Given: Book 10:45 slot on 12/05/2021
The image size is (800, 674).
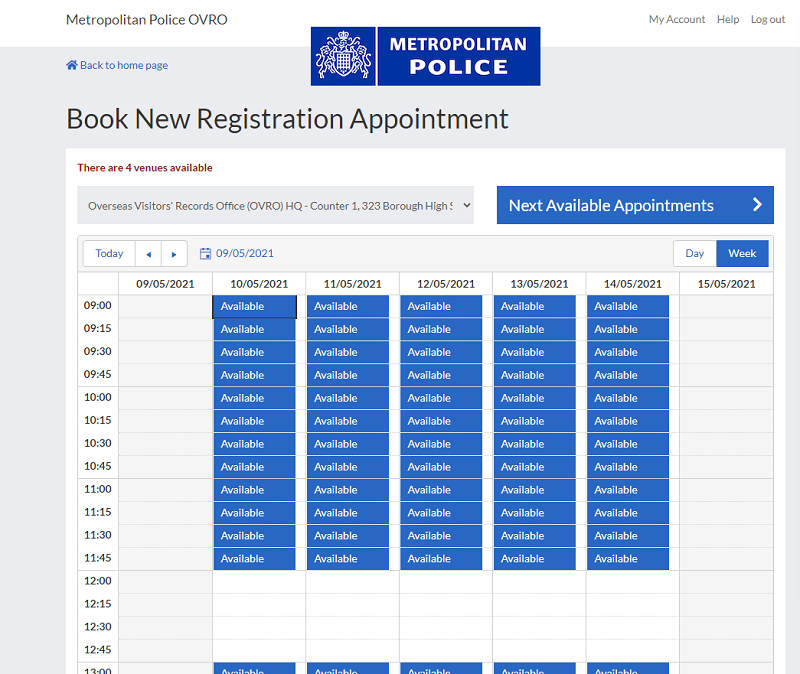Looking at the screenshot, I should point(441,467).
